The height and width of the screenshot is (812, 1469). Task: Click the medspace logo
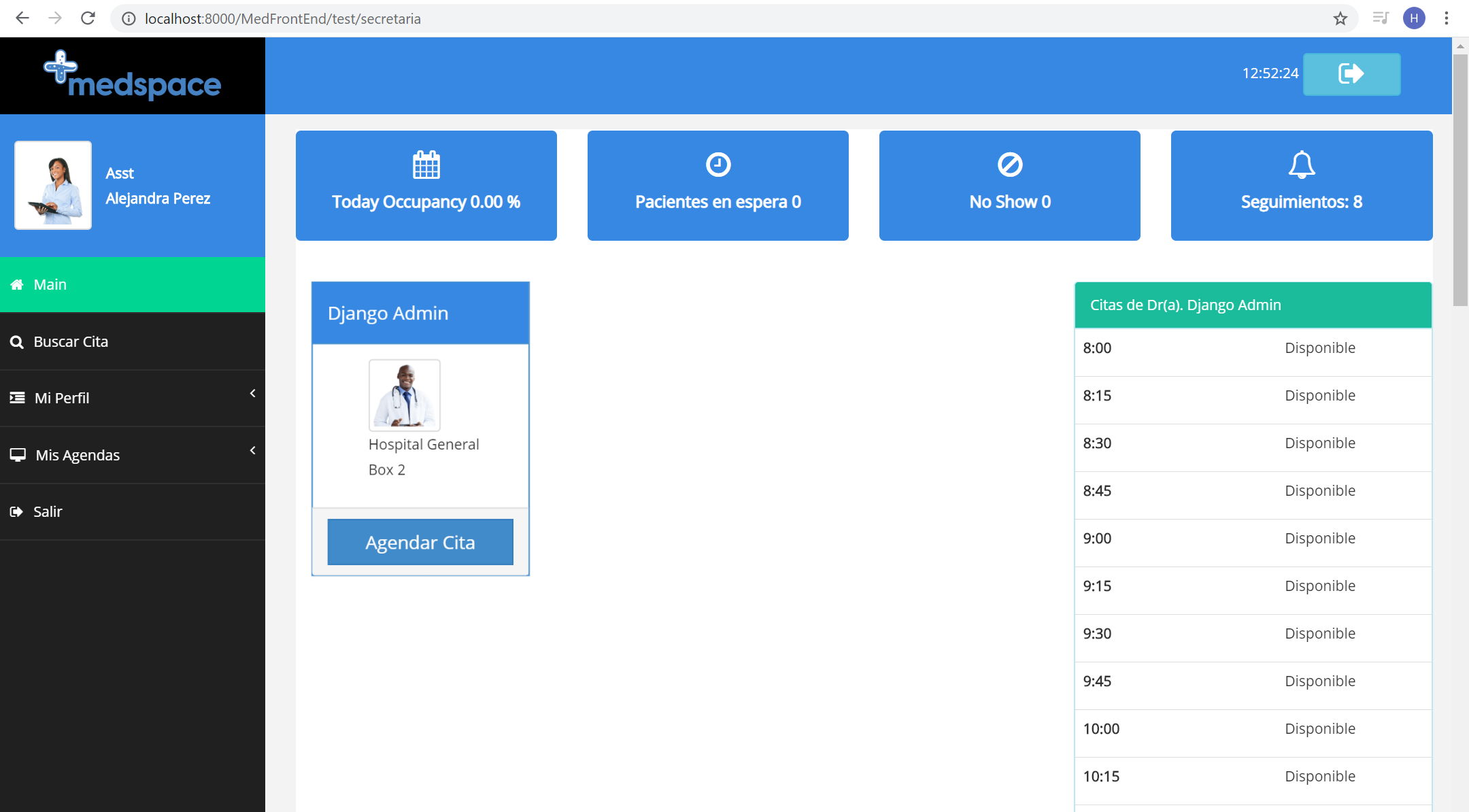[x=133, y=76]
